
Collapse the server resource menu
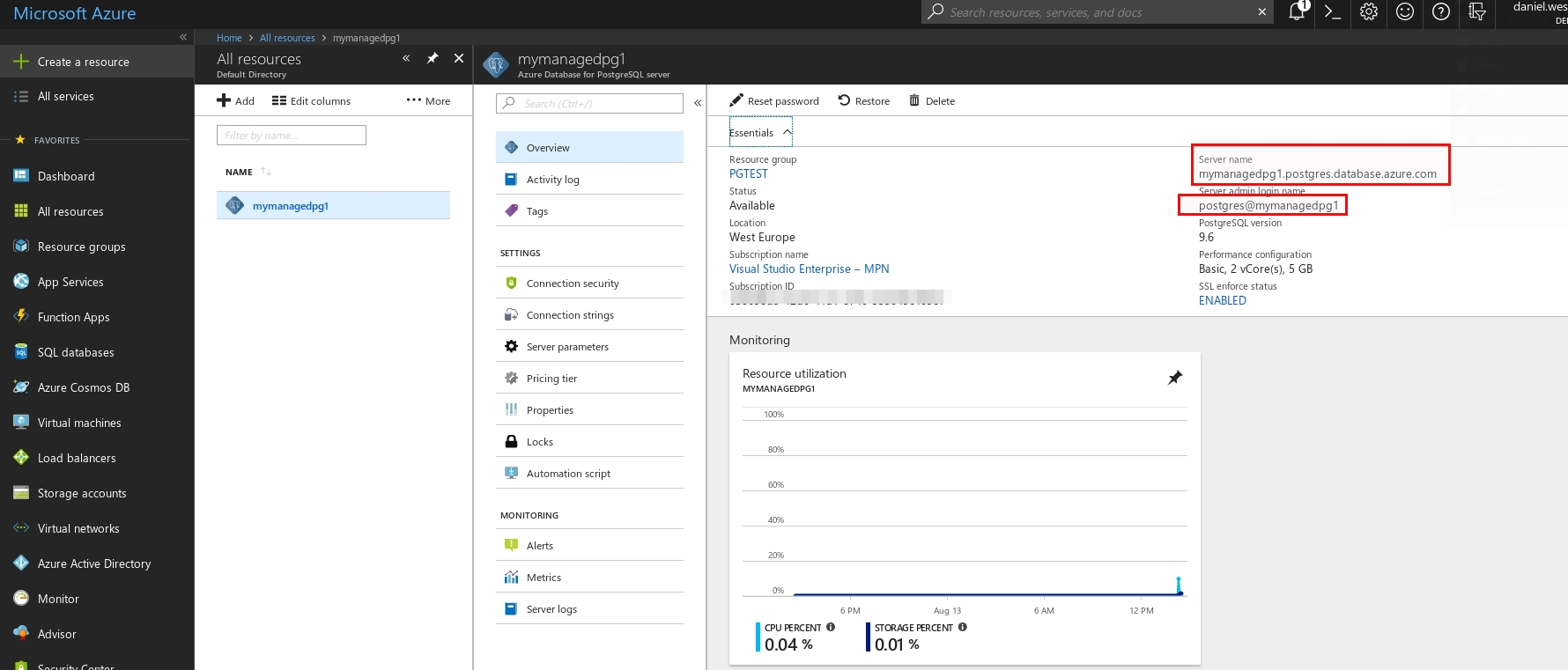point(698,103)
